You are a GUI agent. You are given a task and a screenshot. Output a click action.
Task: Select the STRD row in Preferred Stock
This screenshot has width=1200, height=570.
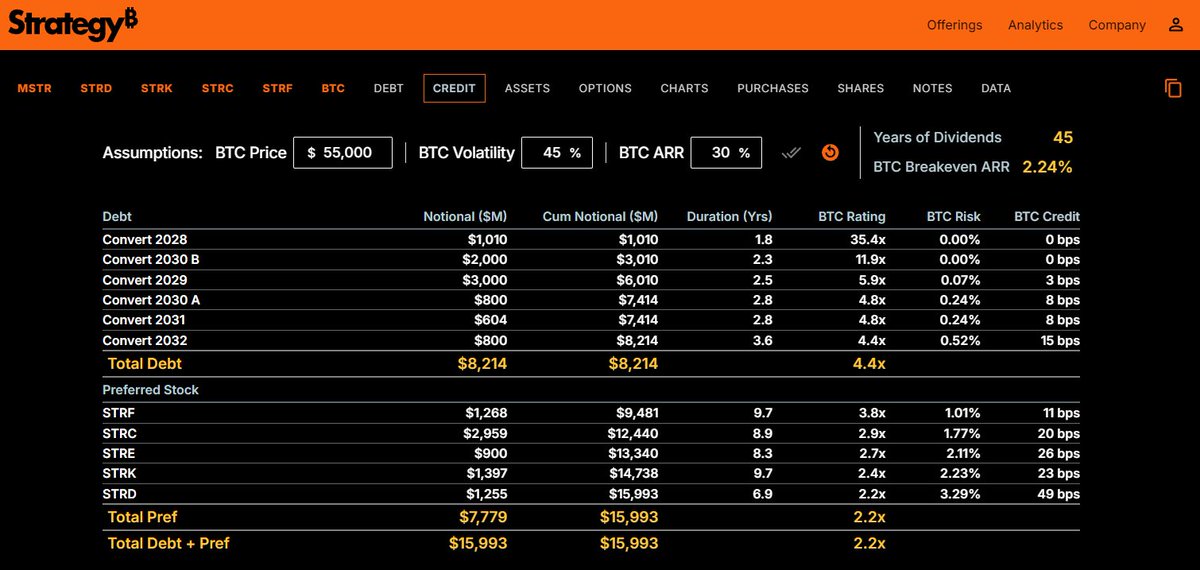pos(591,493)
